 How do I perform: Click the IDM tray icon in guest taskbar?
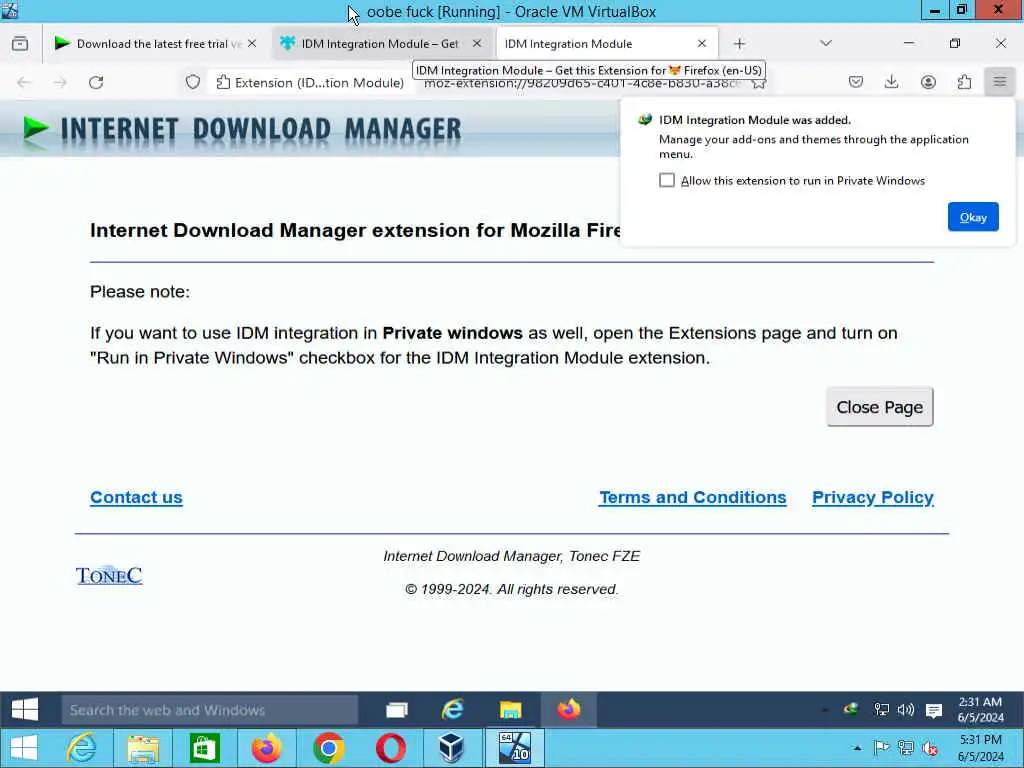[850, 709]
